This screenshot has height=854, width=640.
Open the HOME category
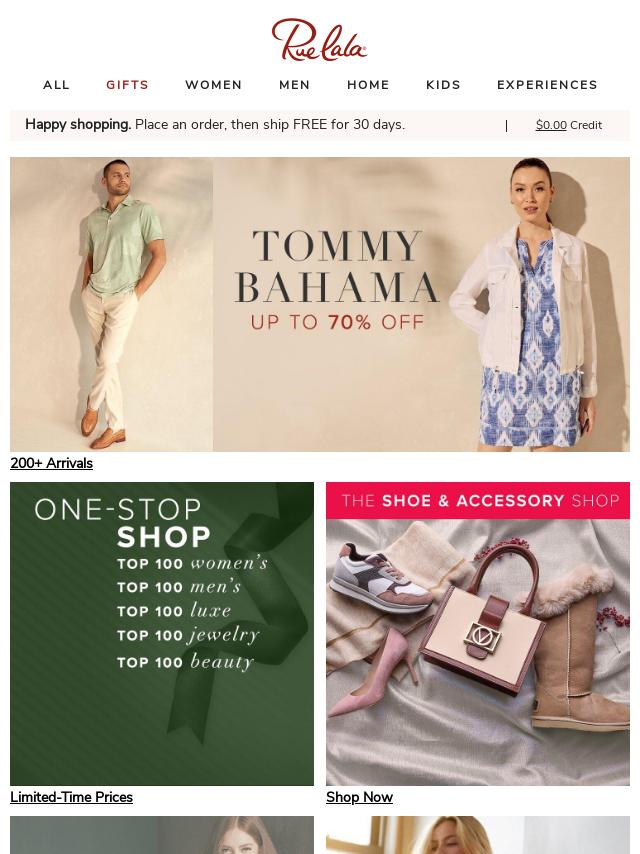click(368, 85)
